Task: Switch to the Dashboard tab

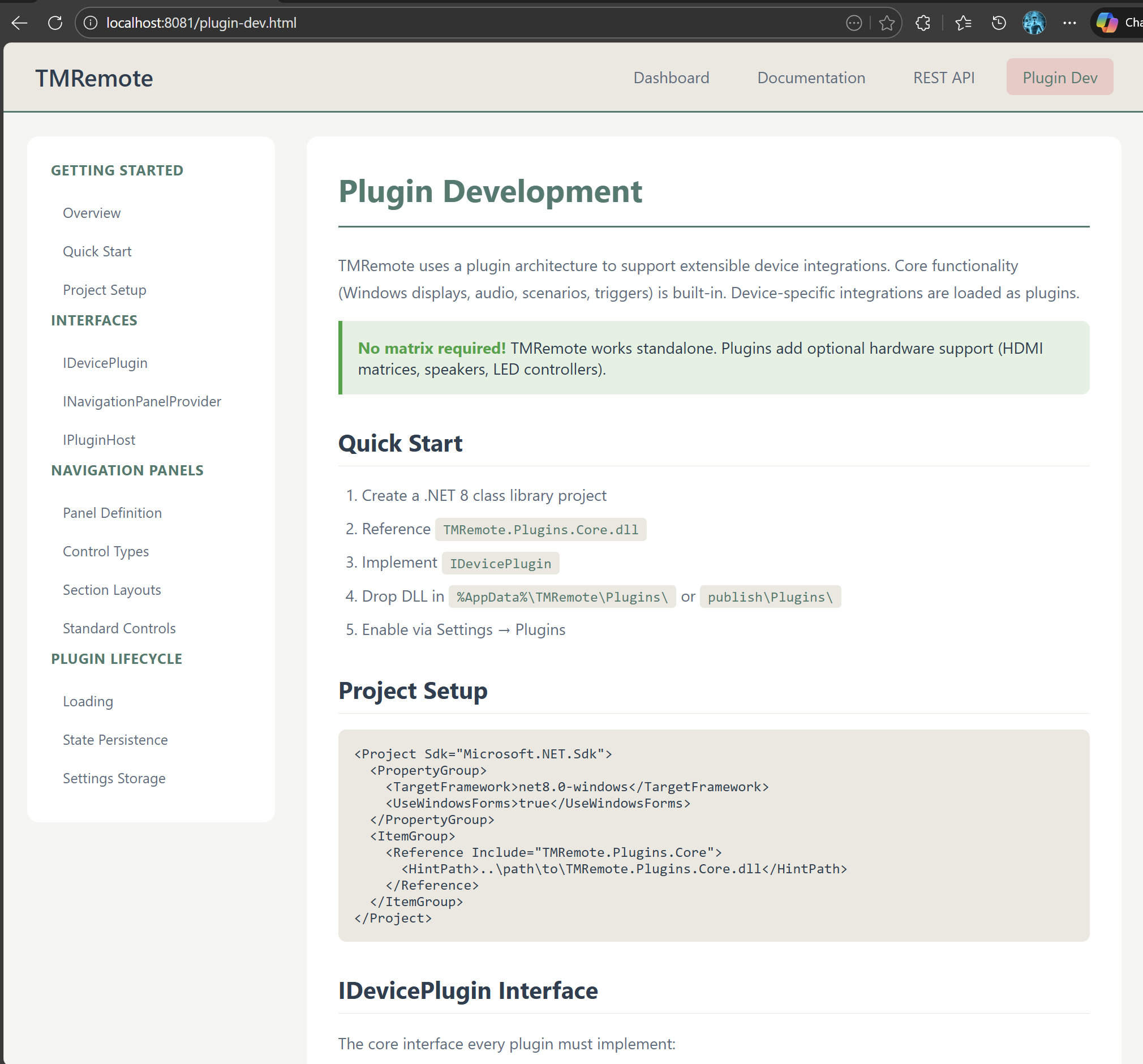Action: (x=671, y=77)
